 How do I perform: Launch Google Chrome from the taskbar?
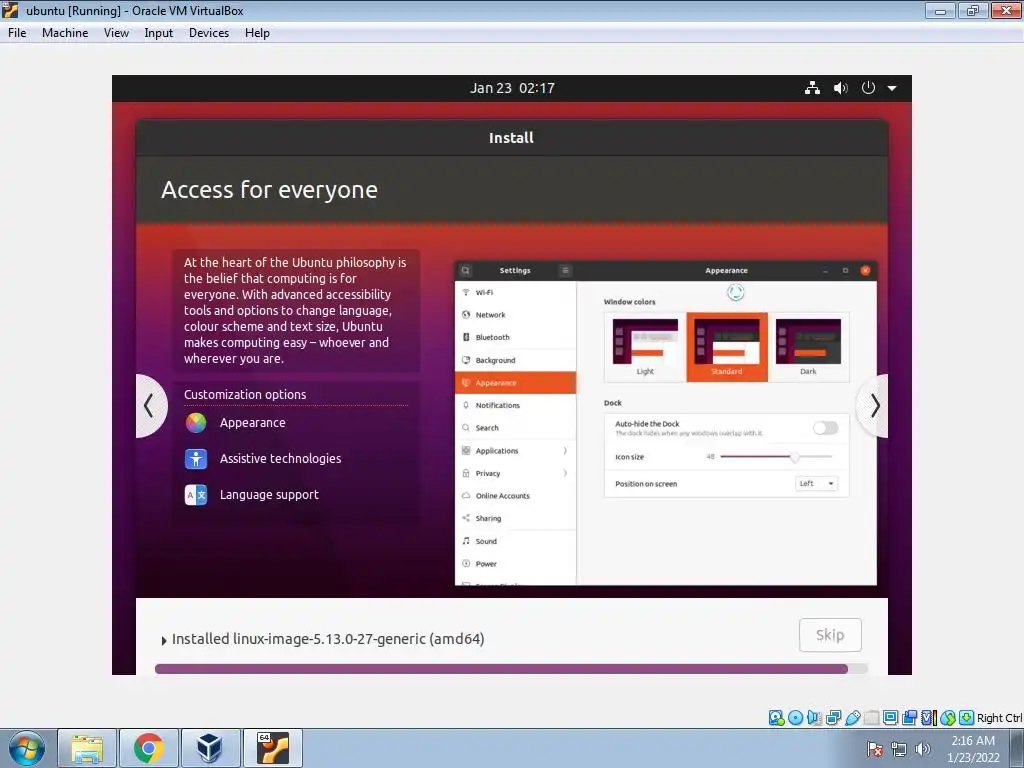pyautogui.click(x=149, y=748)
